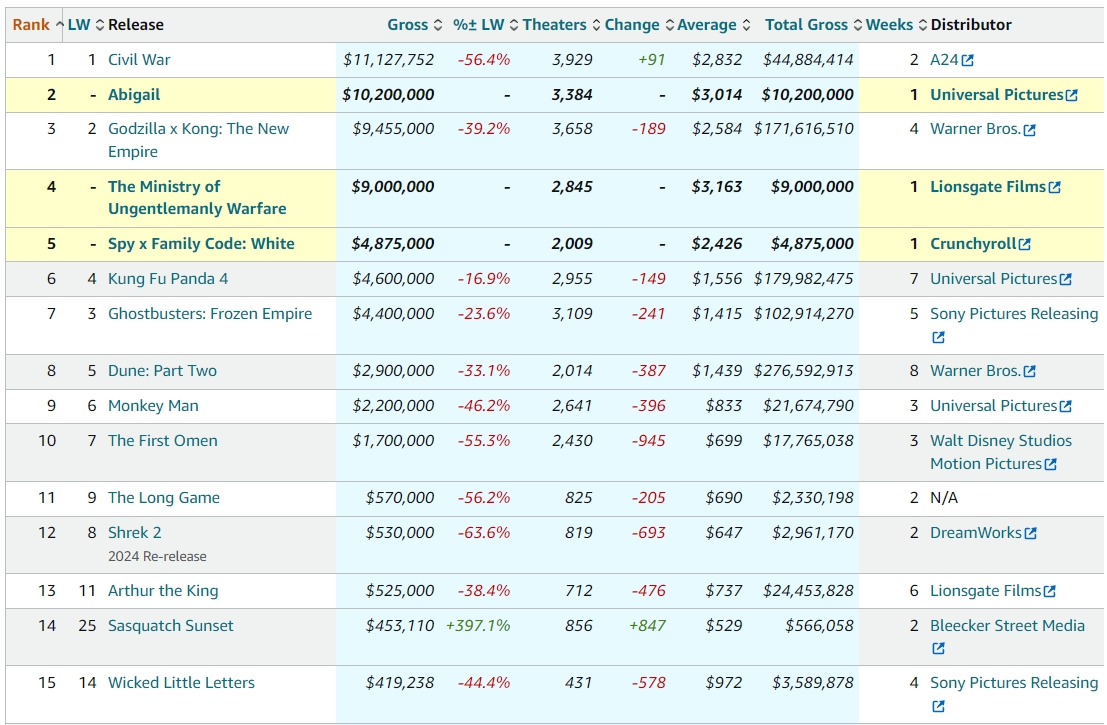Select N/A distributor for The Long Game
Viewport: 1107px width, 725px height.
tap(944, 498)
